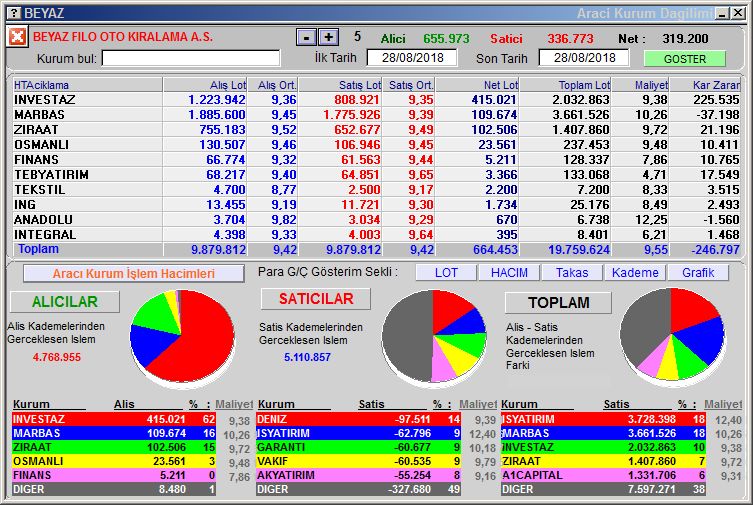Screen dimensions: 753x505
Task: Click red INVESTAZ row in buyers list
Action: pyautogui.click(x=114, y=419)
